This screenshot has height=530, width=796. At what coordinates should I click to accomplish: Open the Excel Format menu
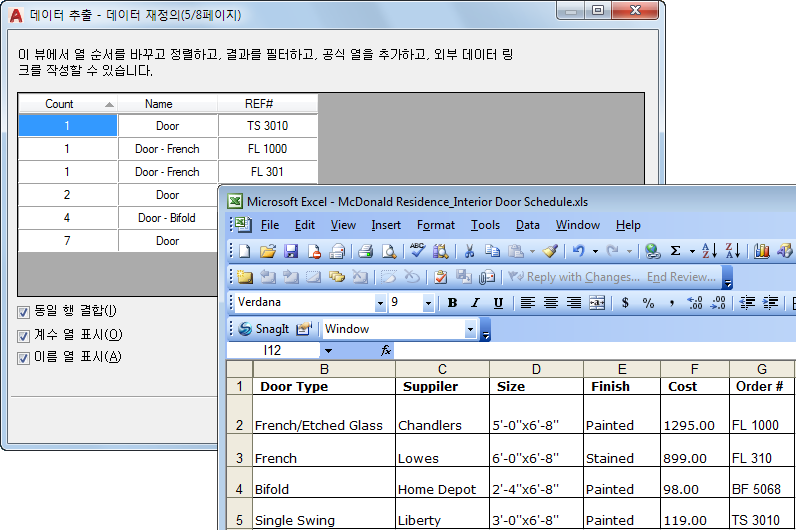point(436,225)
